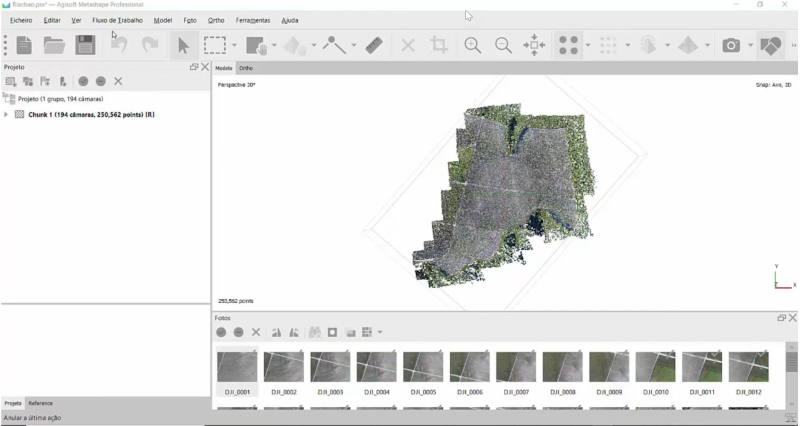Switch to the Reference panel tab
This screenshot has height=426, width=800.
pos(40,403)
